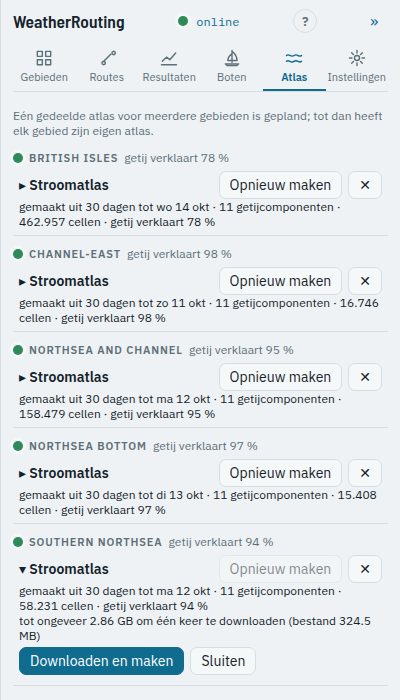Expand the British Isles Stroomatlas details
Image resolution: width=400 pixels, height=700 pixels.
64,185
